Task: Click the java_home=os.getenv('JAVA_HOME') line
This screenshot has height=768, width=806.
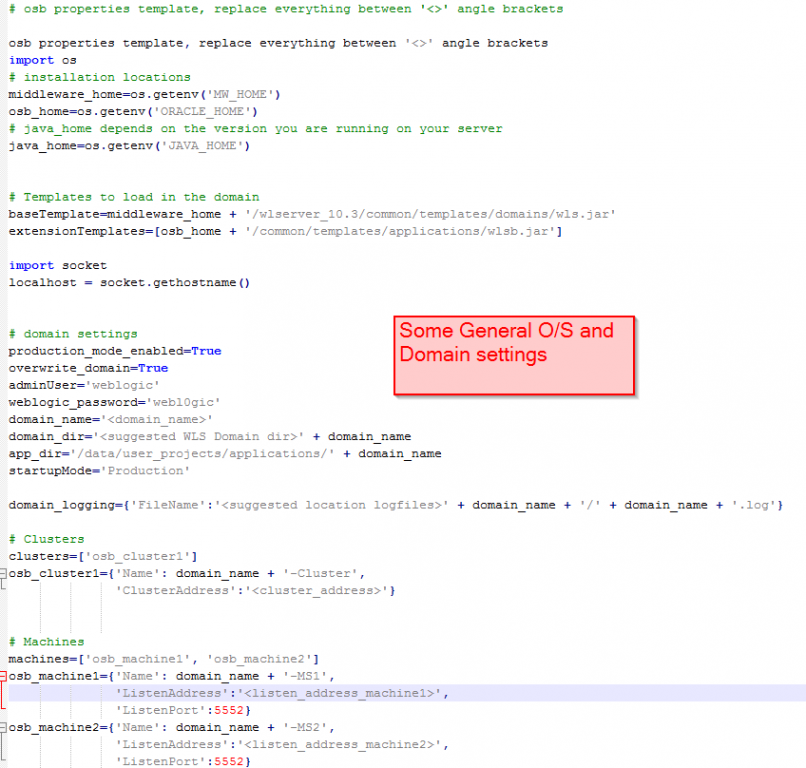Action: click(x=129, y=146)
